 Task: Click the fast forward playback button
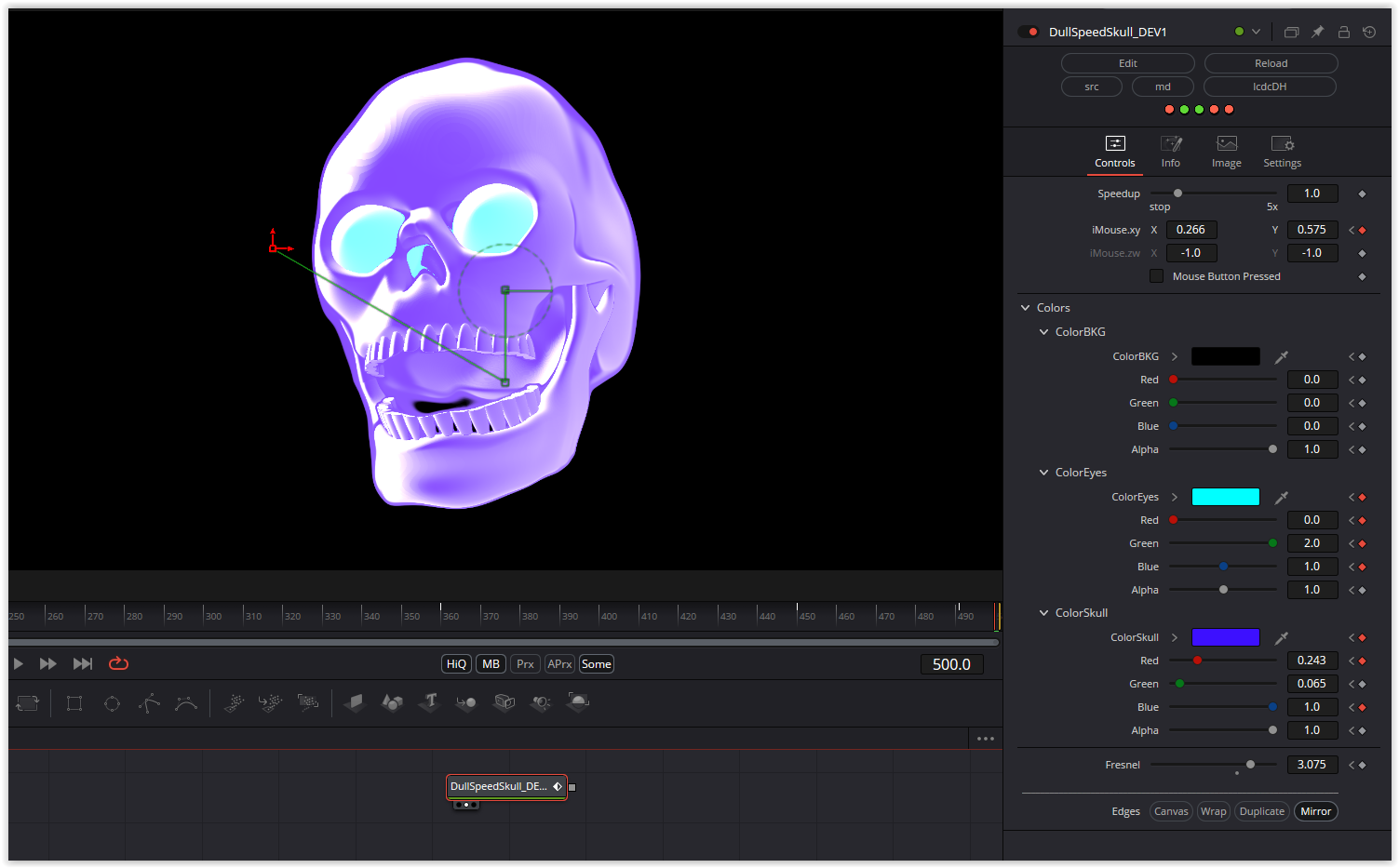click(x=48, y=663)
